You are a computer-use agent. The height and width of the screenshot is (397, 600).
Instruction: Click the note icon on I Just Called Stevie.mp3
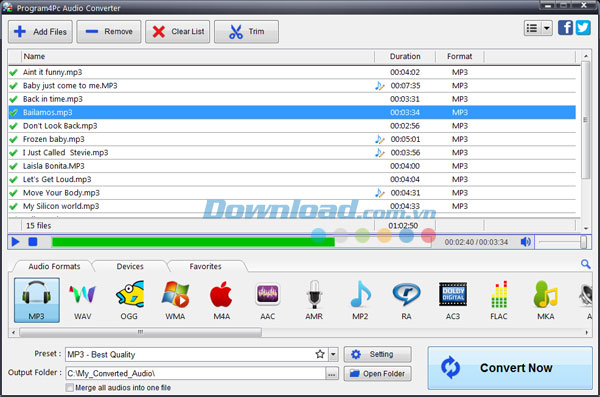pos(379,153)
